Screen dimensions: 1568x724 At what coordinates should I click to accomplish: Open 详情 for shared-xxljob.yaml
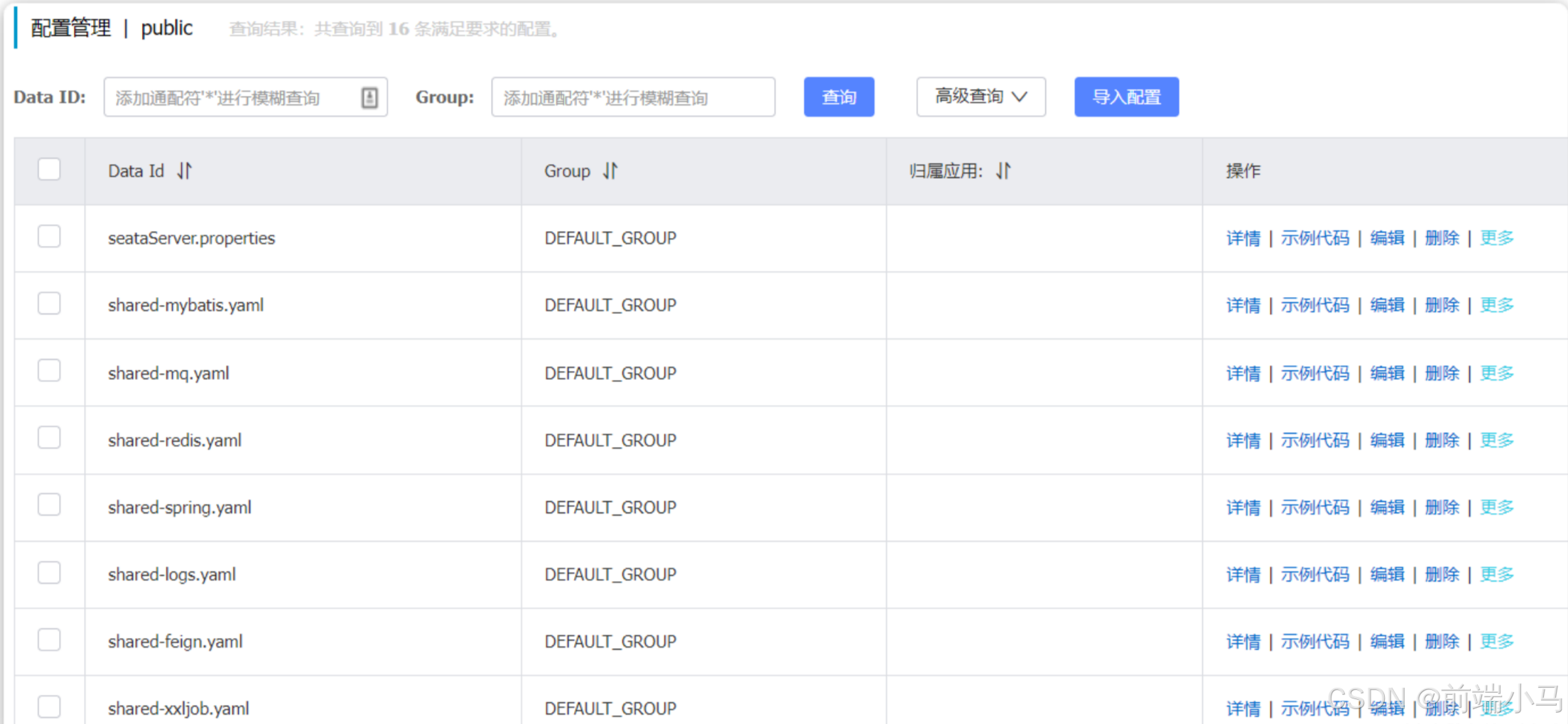(1243, 708)
